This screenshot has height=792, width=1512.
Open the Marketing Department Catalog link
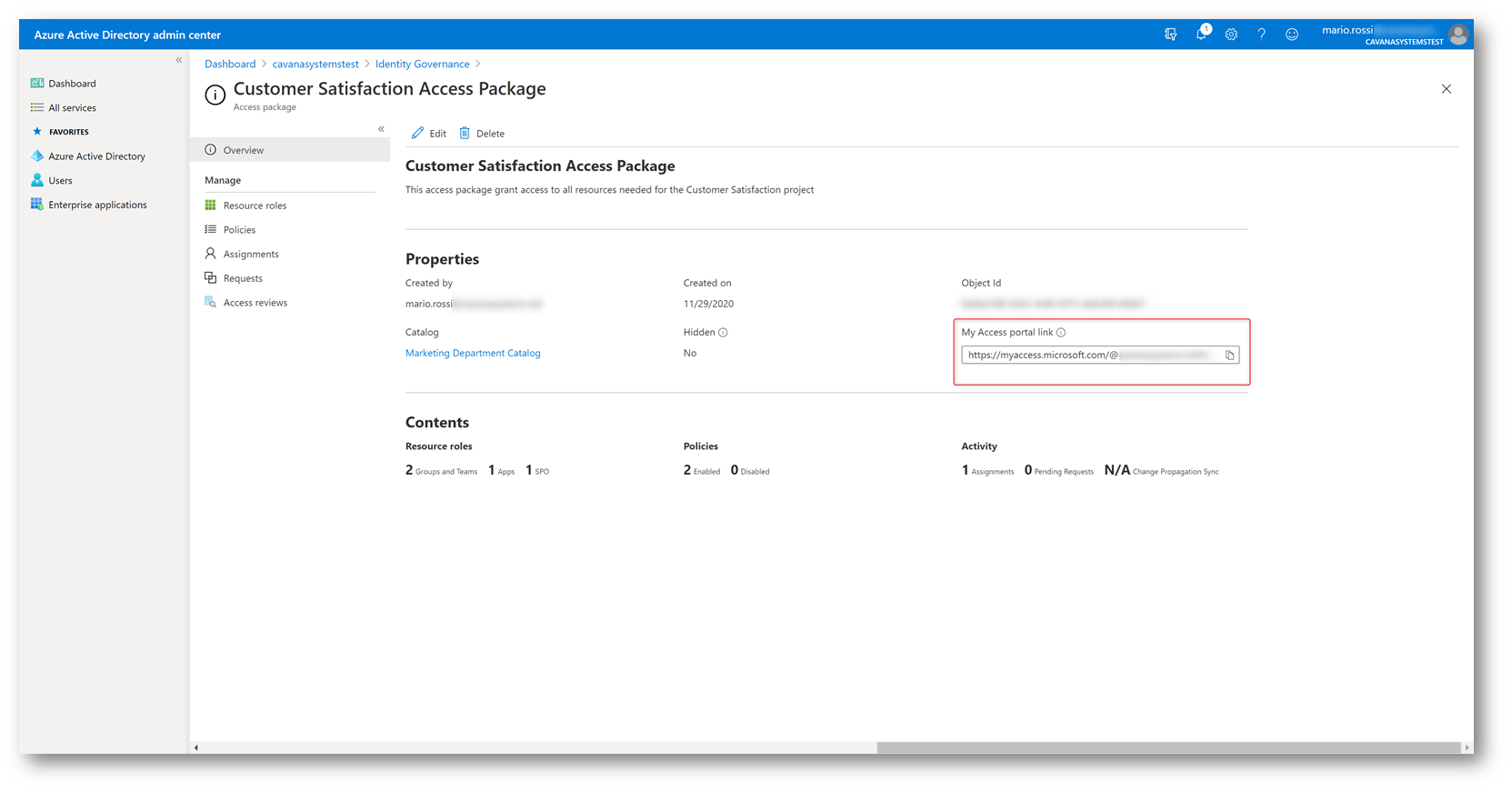tap(473, 354)
